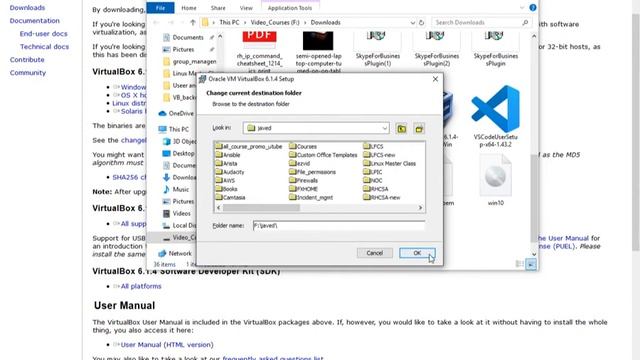Select the all_course_promo_utube folder
Viewport: 640px width, 360px height.
click(x=249, y=147)
